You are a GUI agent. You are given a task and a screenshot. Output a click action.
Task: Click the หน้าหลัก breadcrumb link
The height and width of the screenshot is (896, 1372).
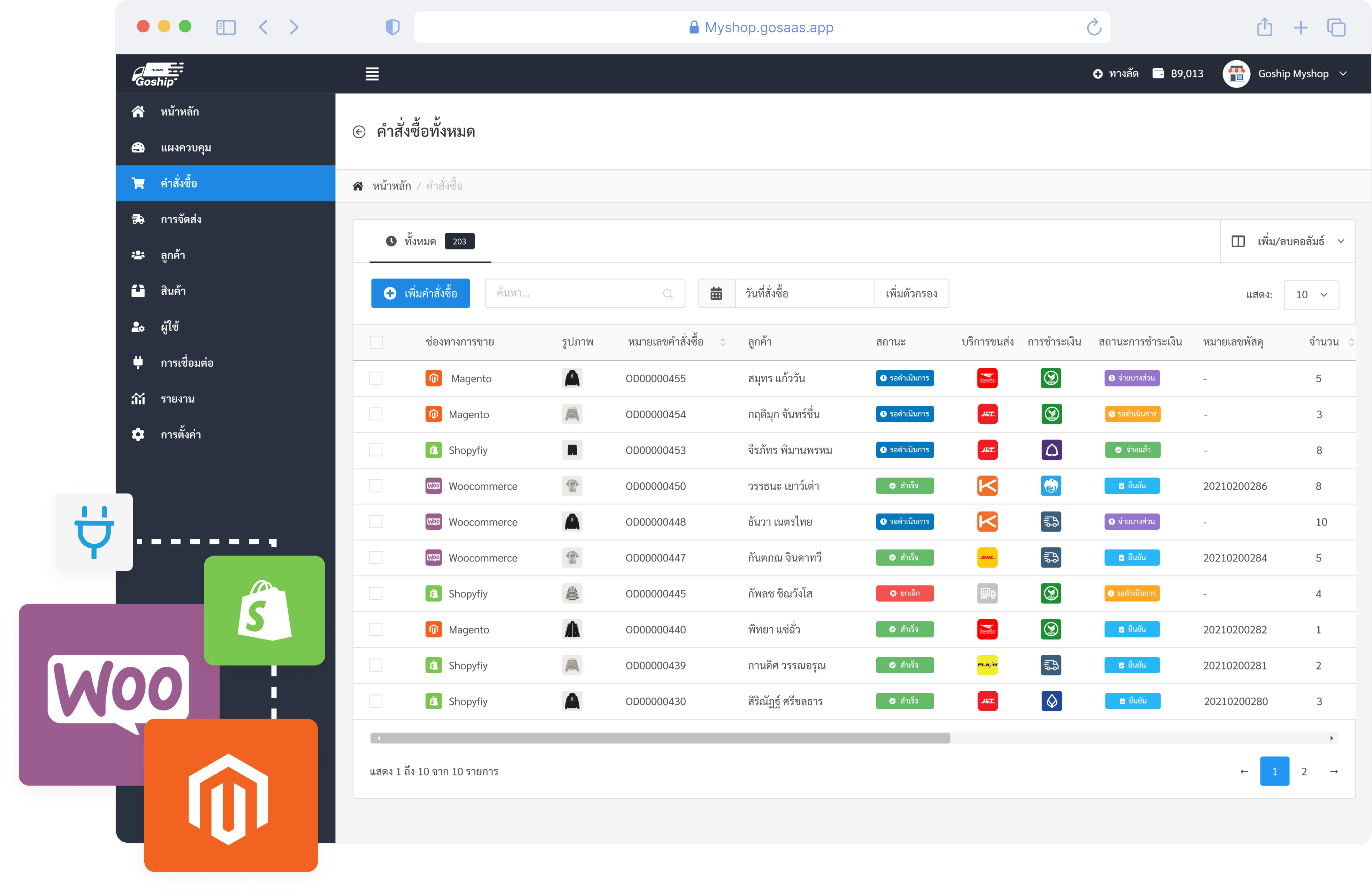tap(391, 185)
